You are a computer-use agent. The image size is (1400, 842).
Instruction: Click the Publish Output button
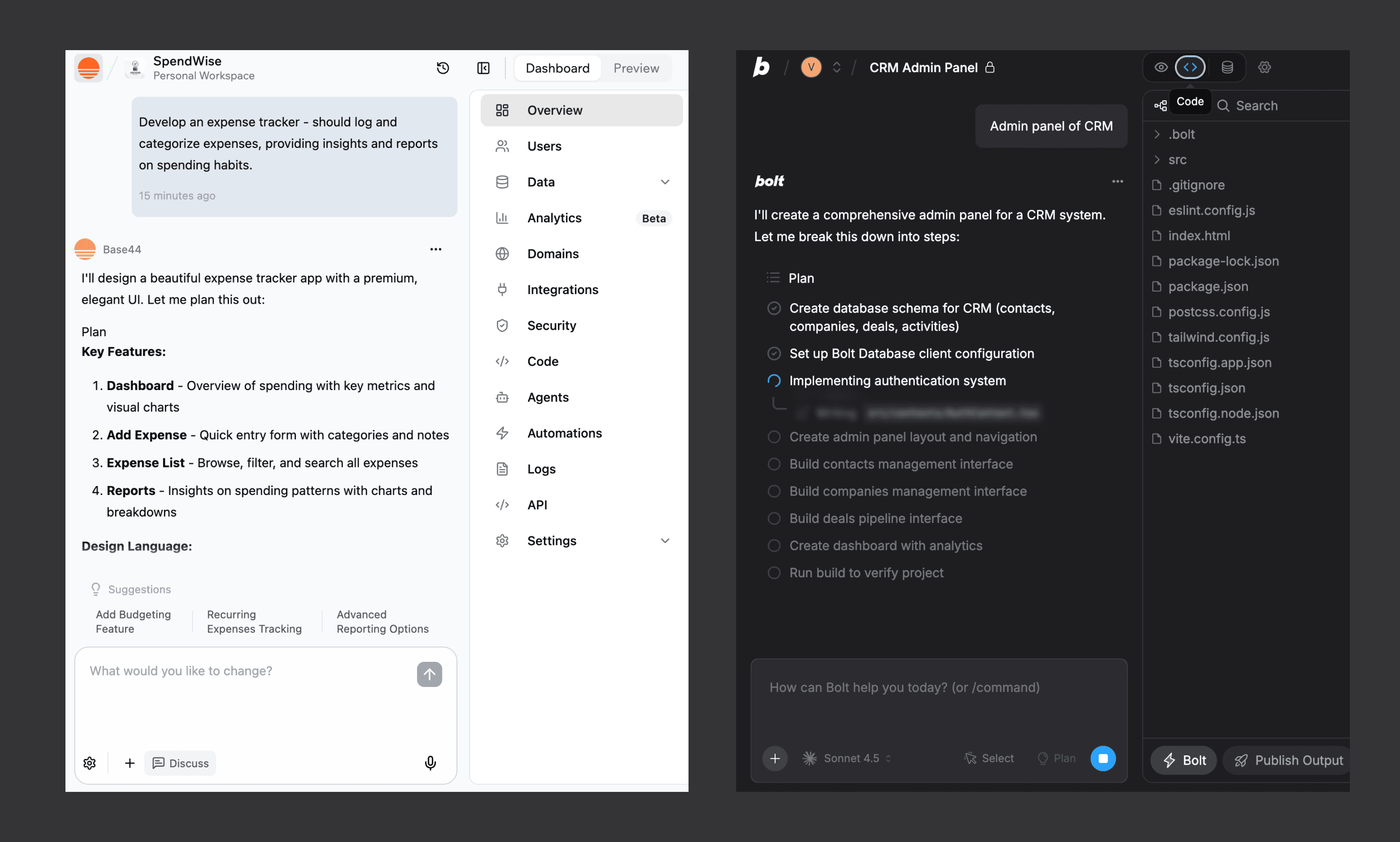1288,760
